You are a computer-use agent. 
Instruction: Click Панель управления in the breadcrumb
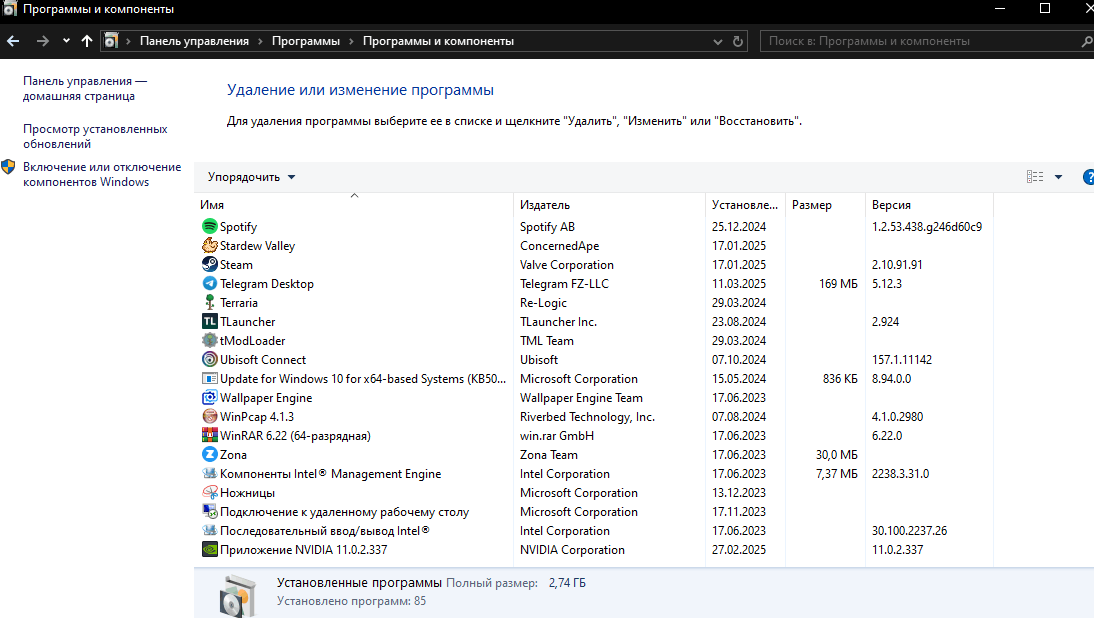194,41
